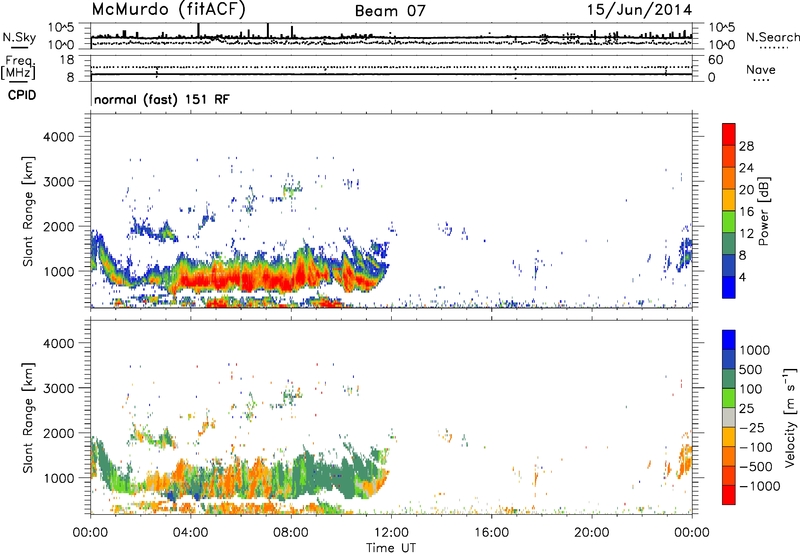
Task: Select the "Beam 07" header text
Action: 390,11
